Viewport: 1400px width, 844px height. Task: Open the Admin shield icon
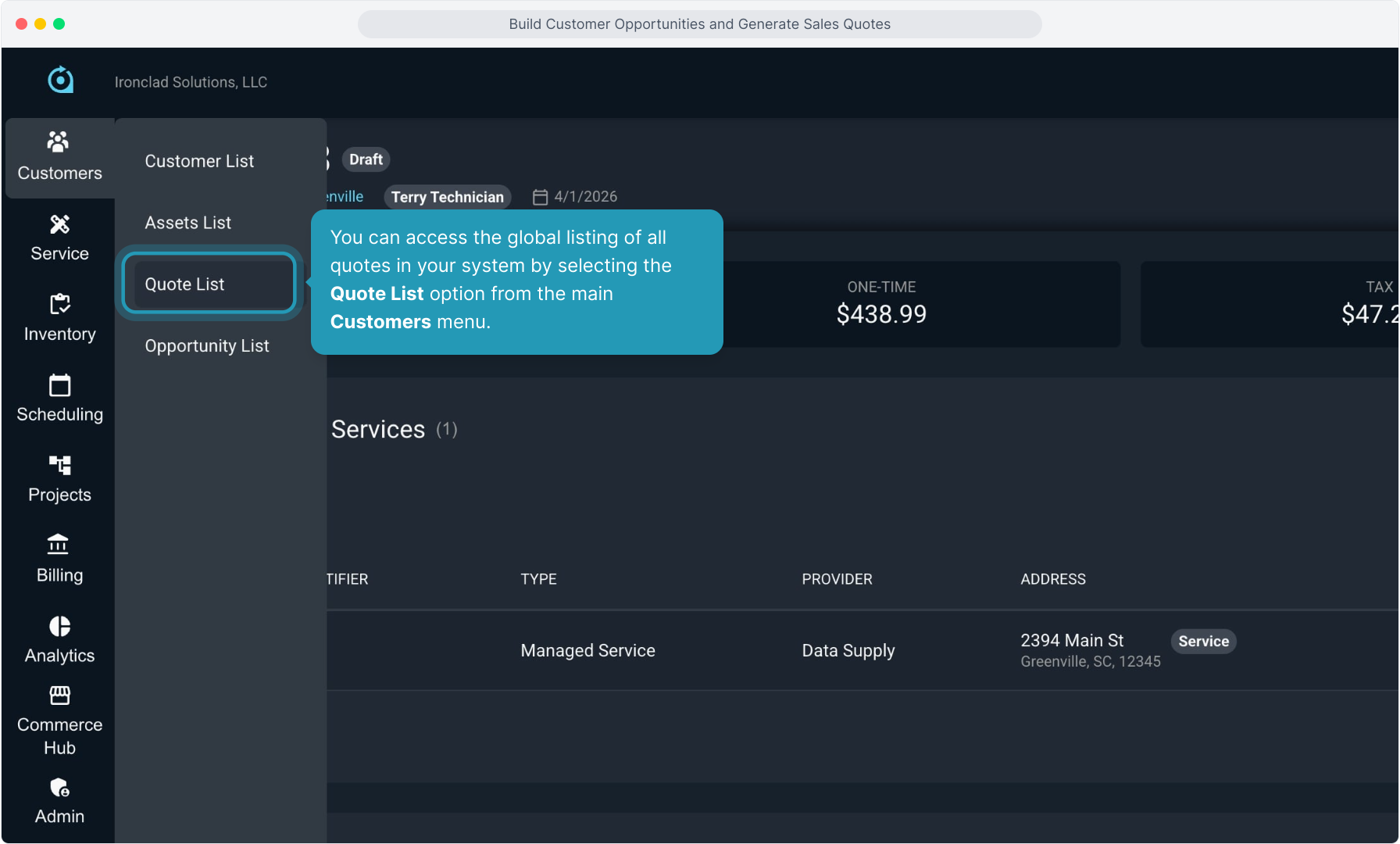59,788
